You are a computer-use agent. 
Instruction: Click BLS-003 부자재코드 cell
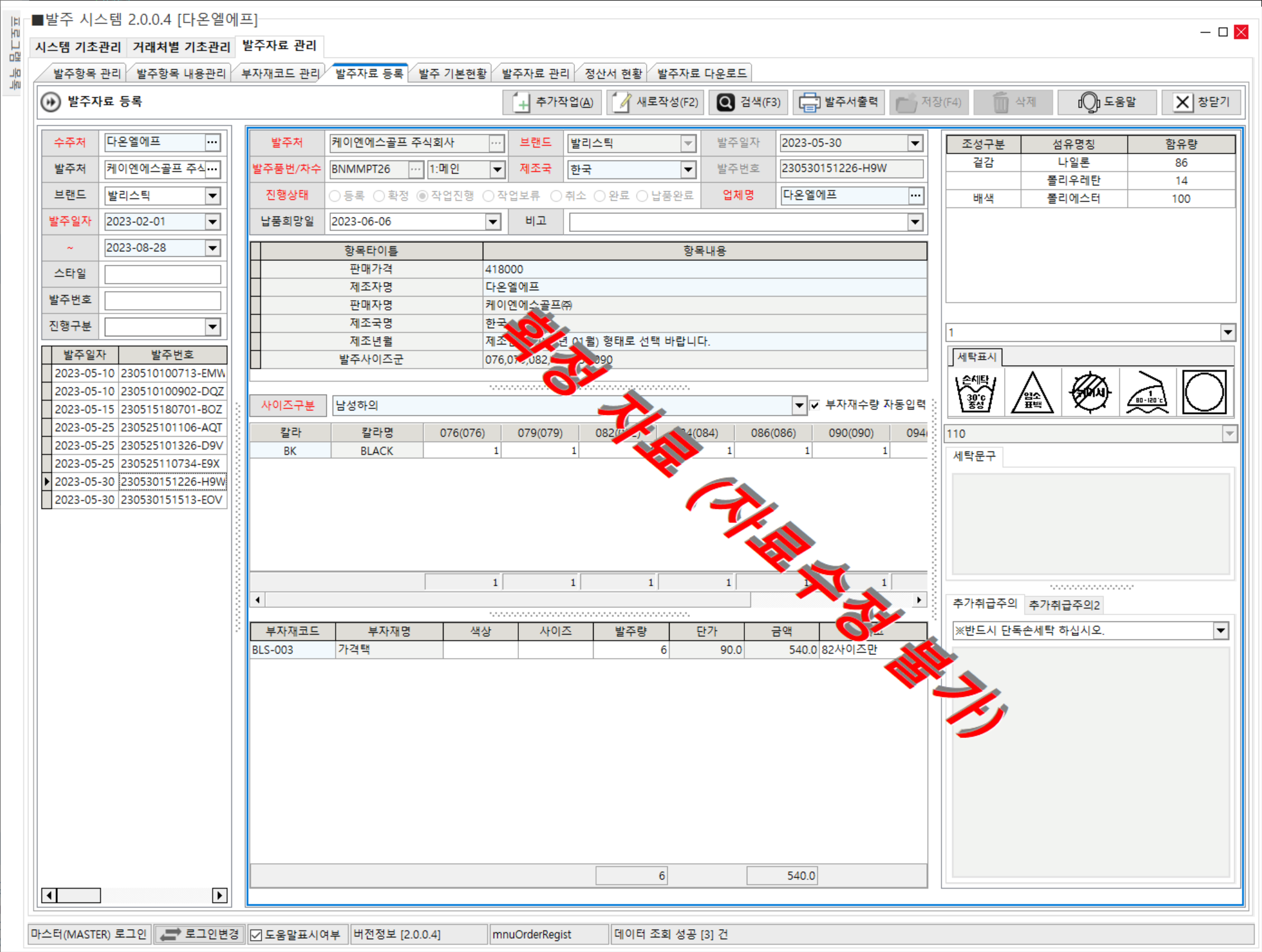(x=293, y=650)
